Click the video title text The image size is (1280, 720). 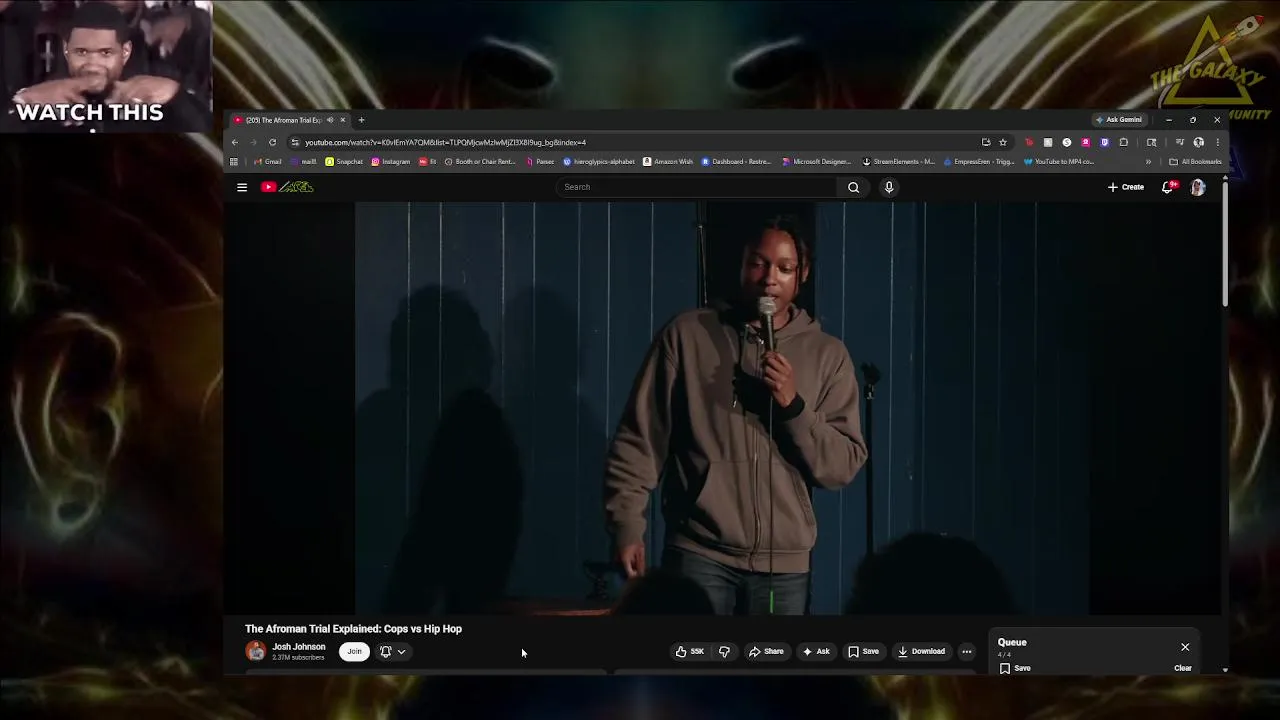tap(353, 629)
